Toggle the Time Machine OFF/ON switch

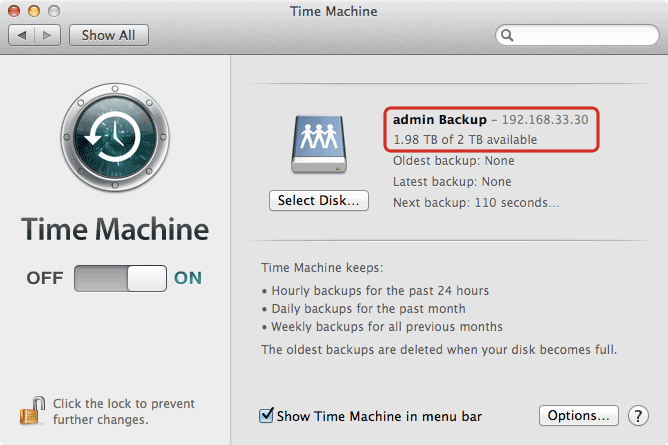120,278
